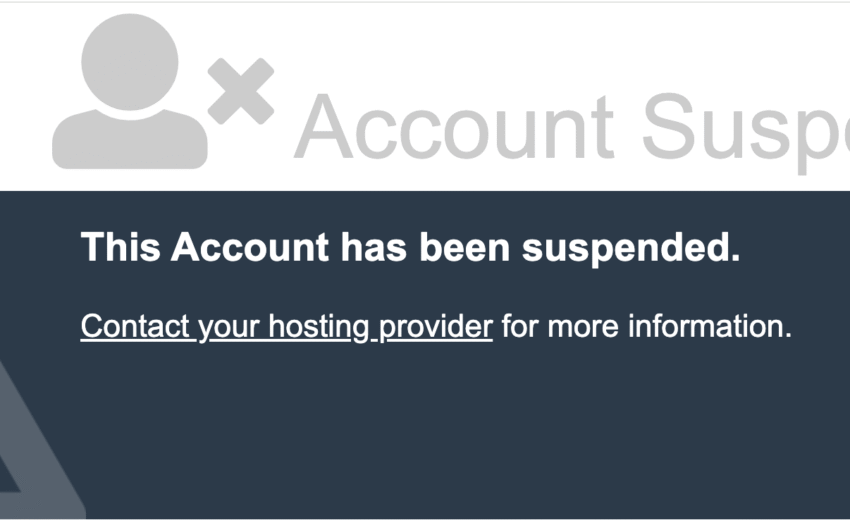Click the bold word 'This' in the message
Viewport: 850px width, 520px height.
tap(121, 247)
